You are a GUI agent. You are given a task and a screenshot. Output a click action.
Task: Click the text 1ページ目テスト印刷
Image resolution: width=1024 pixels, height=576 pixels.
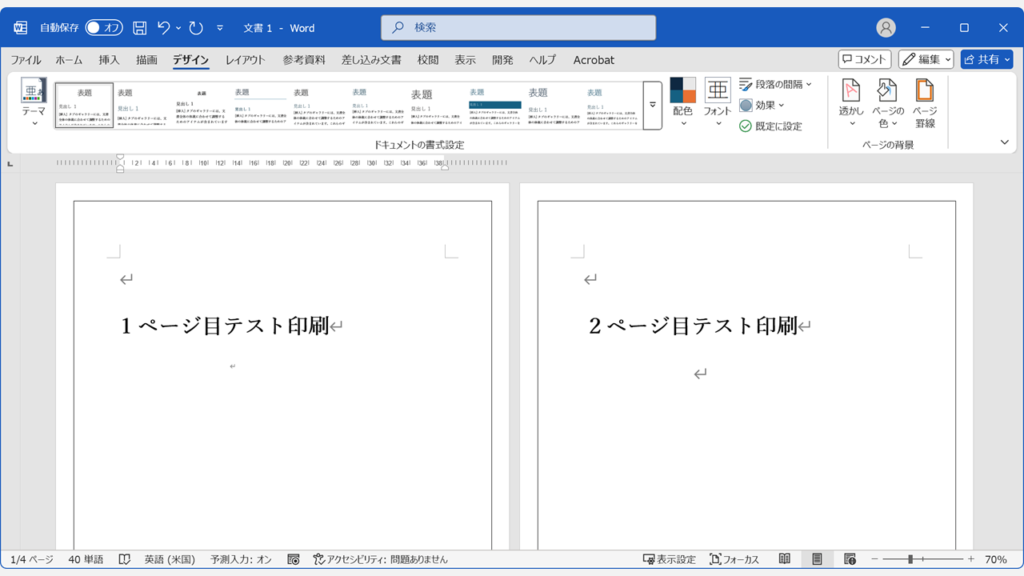[x=225, y=325]
